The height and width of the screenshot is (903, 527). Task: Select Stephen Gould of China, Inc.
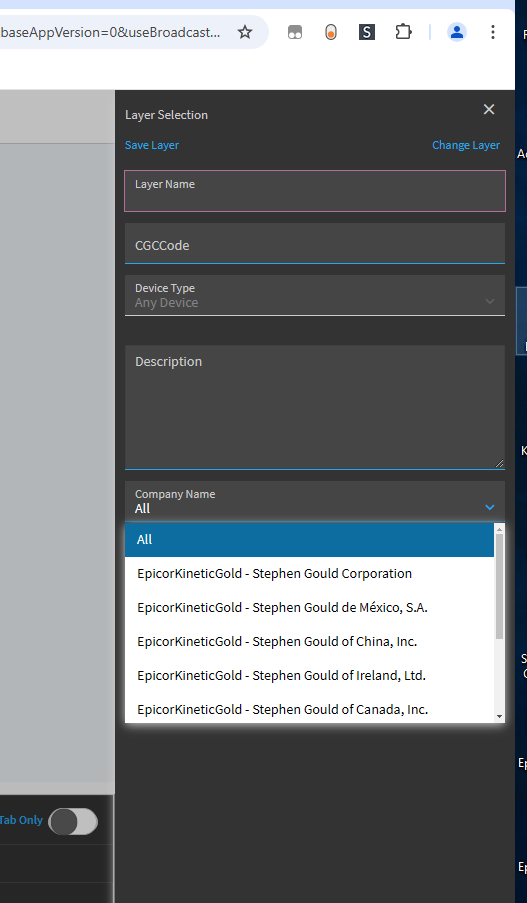[x=309, y=642]
